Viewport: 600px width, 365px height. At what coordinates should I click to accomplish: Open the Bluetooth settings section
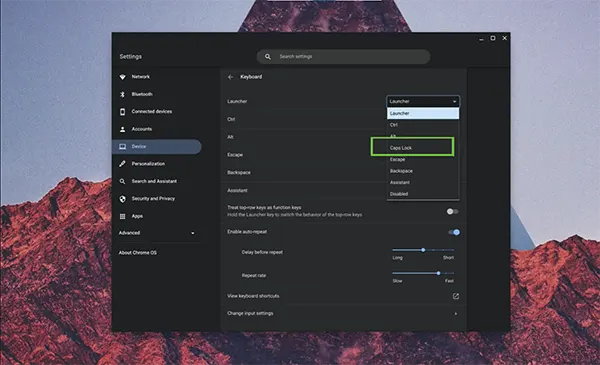tap(142, 94)
